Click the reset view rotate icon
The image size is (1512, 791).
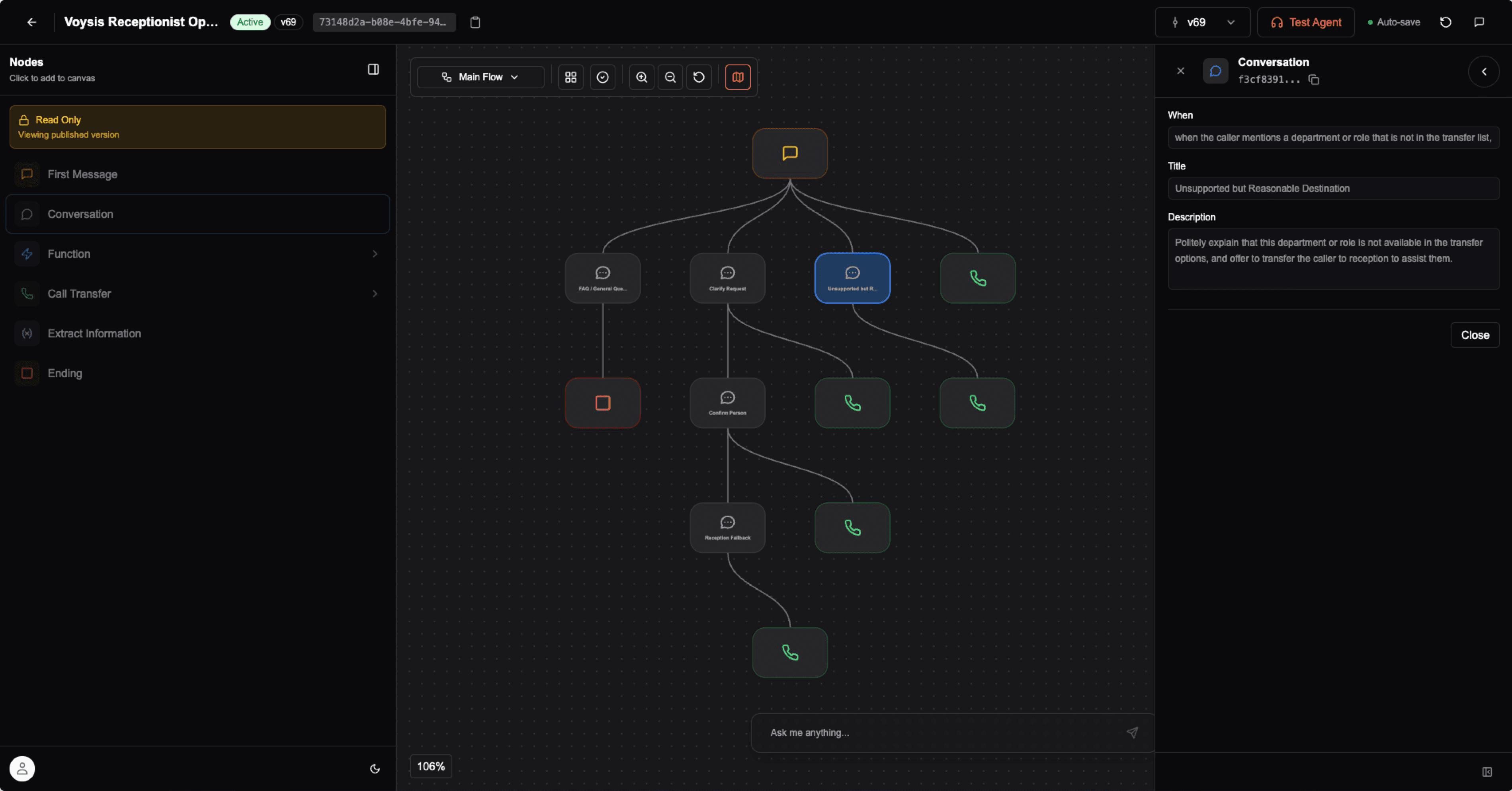699,77
